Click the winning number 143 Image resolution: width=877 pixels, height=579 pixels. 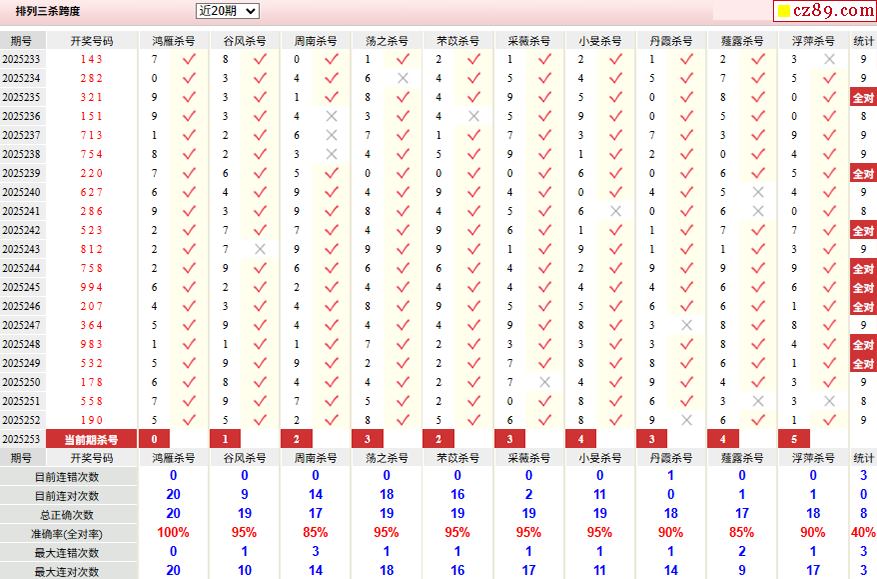[x=91, y=59]
